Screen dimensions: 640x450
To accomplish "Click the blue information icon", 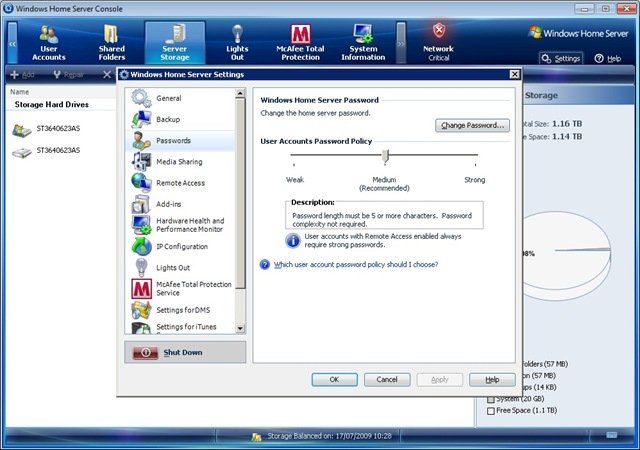I will click(293, 241).
